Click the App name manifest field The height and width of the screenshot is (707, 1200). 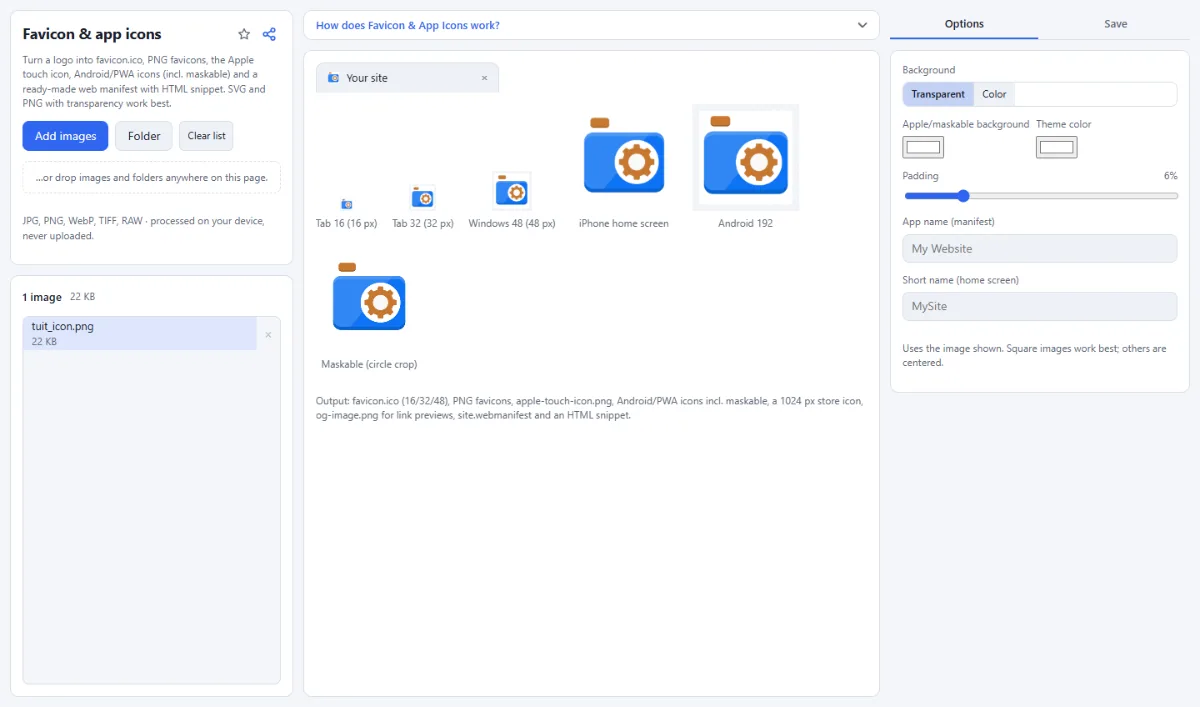coord(1040,248)
